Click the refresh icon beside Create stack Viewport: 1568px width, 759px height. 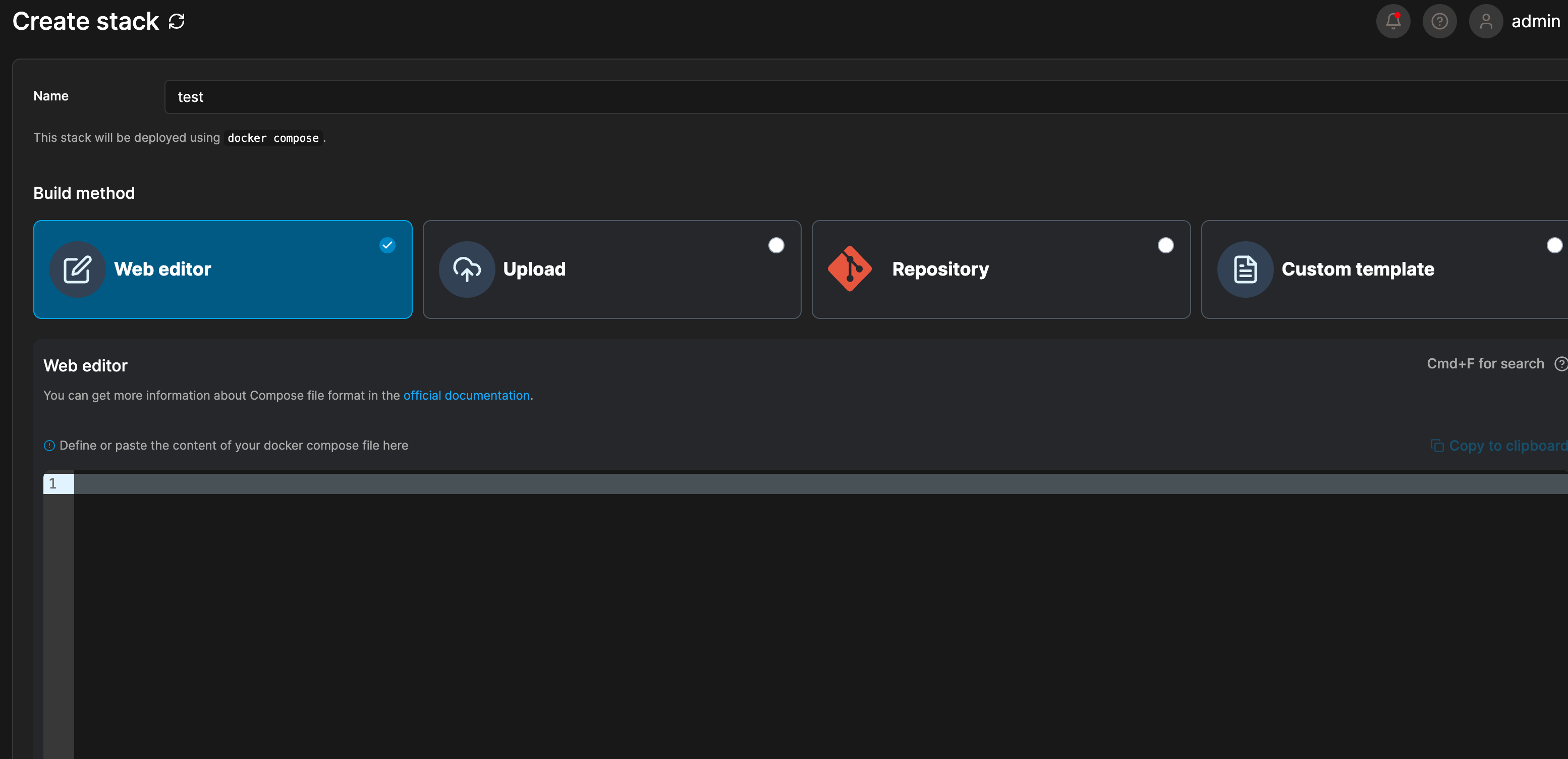click(x=177, y=22)
